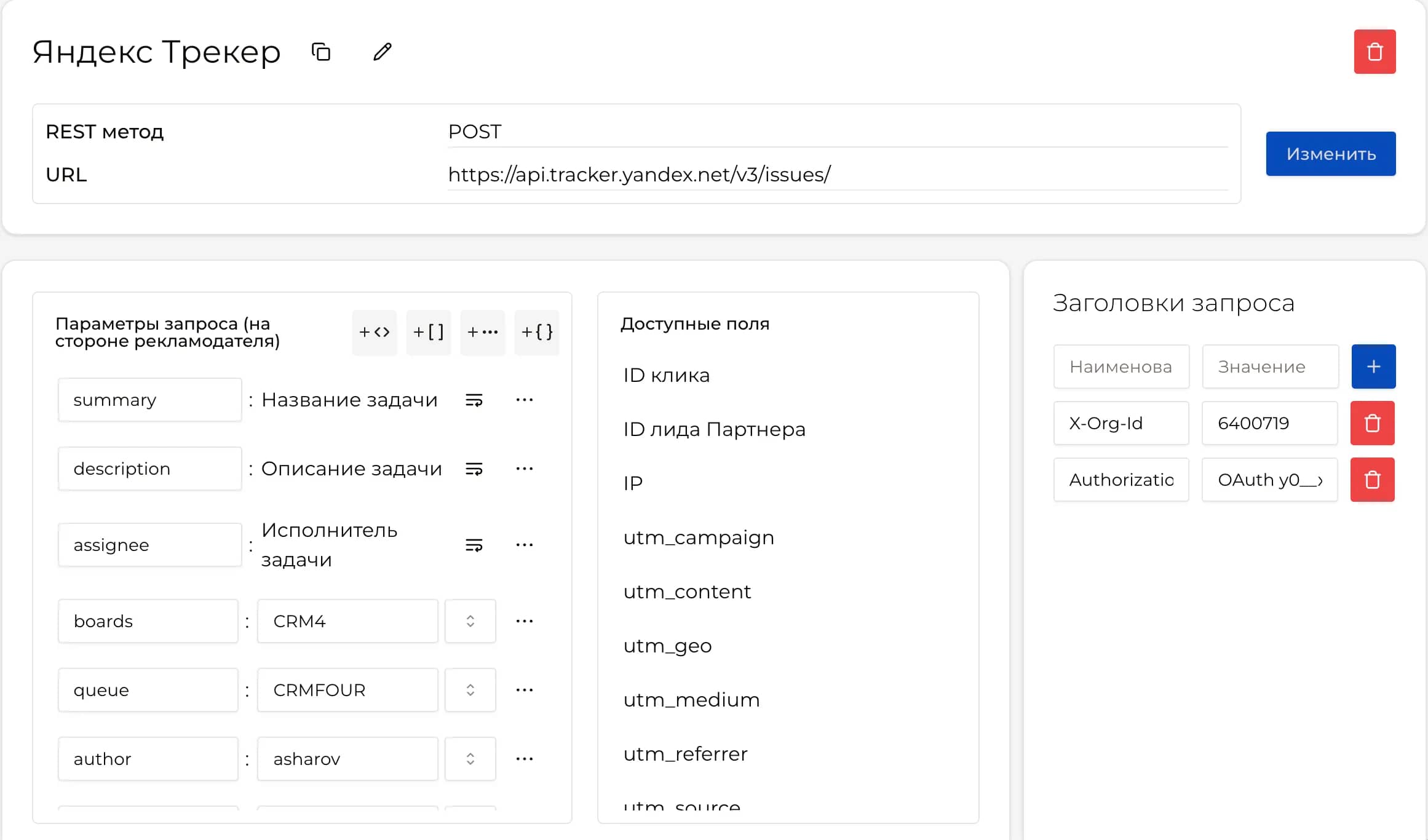
Task: Add an array parameter using +[ ] icon
Action: point(428,332)
